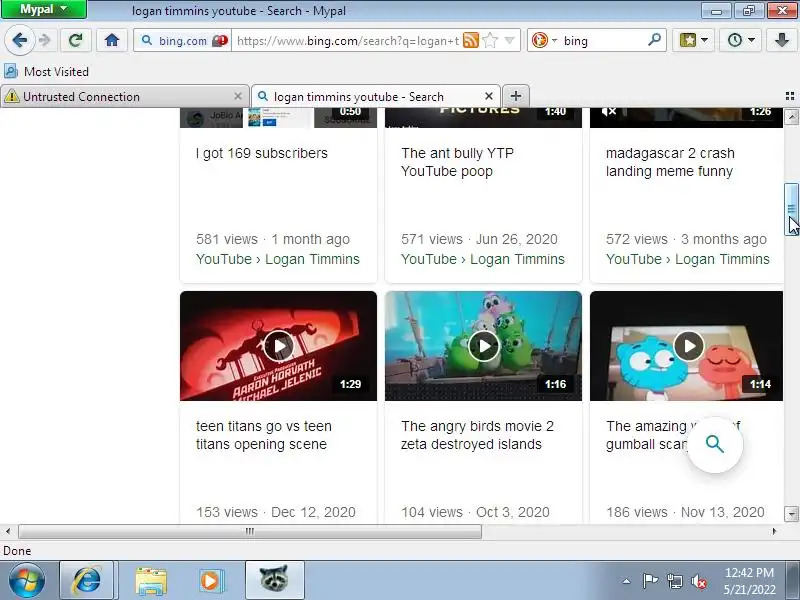800x600 pixels.
Task: Open "madagascar 2 crash landing meme funny"
Action: coord(670,162)
